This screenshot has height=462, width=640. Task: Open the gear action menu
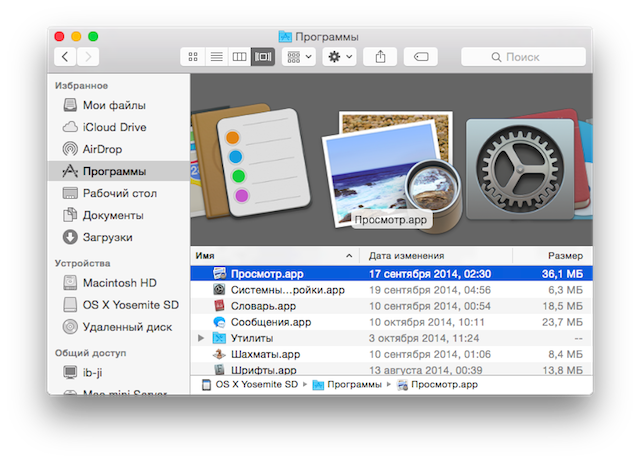[x=339, y=57]
